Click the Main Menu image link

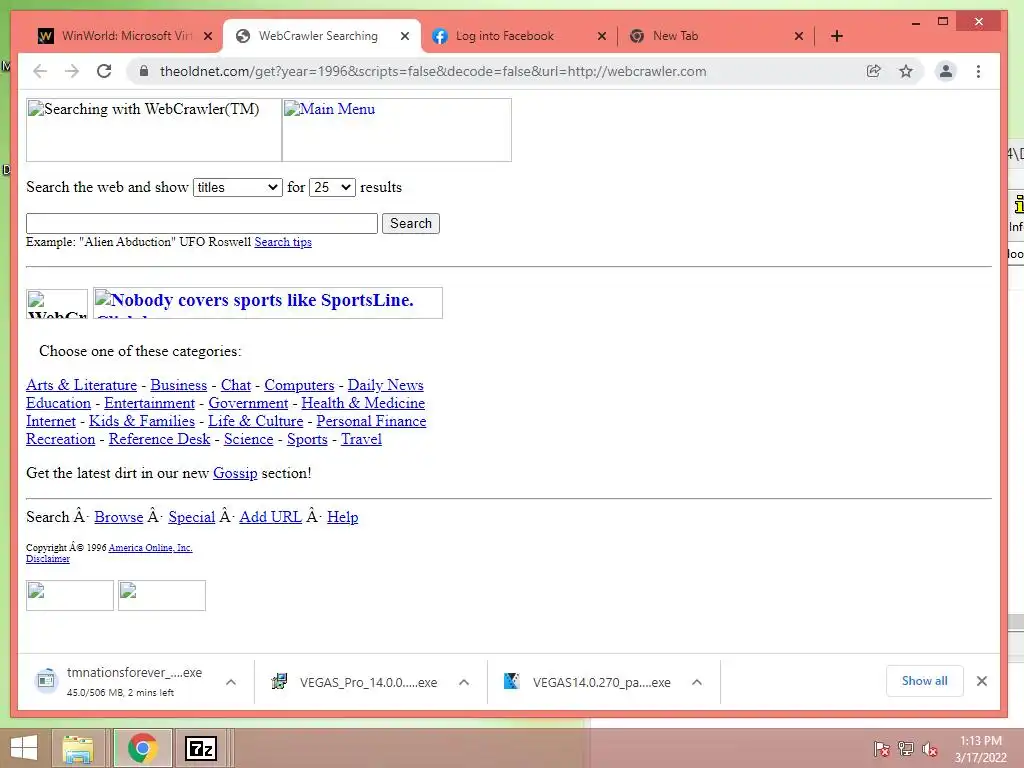(x=396, y=130)
